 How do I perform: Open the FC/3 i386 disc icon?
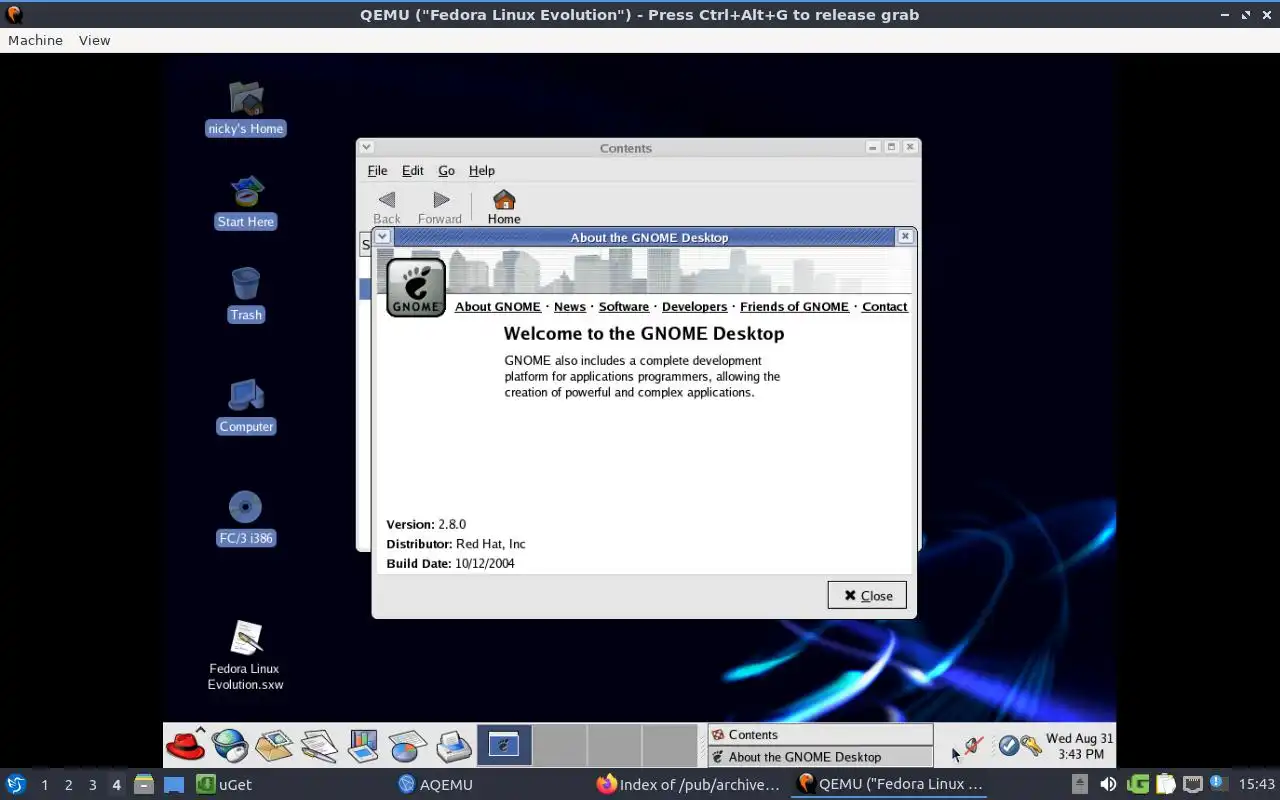246,518
